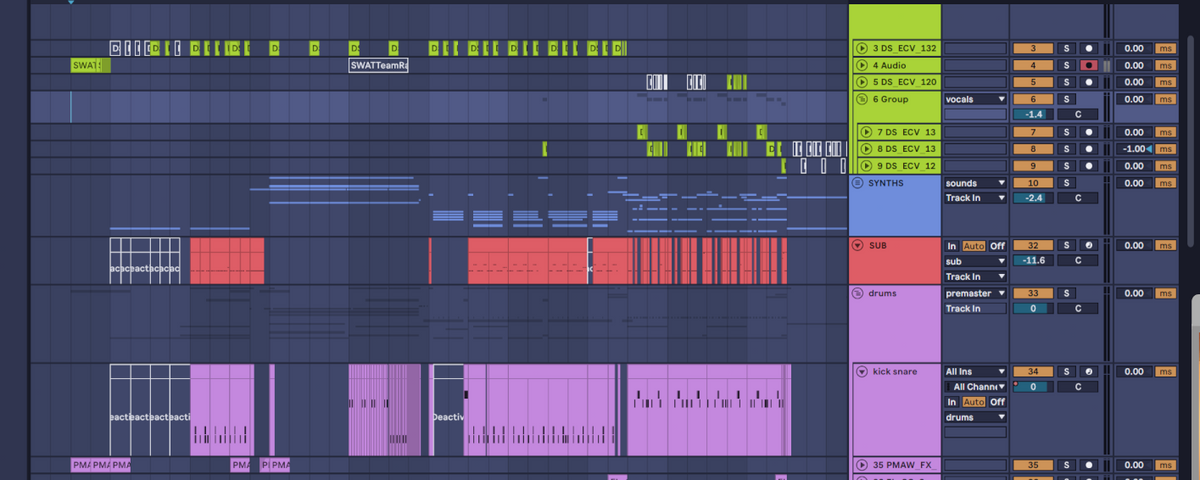1200x480 pixels.
Task: Collapse the kick snare track with its arrow
Action: tap(861, 371)
